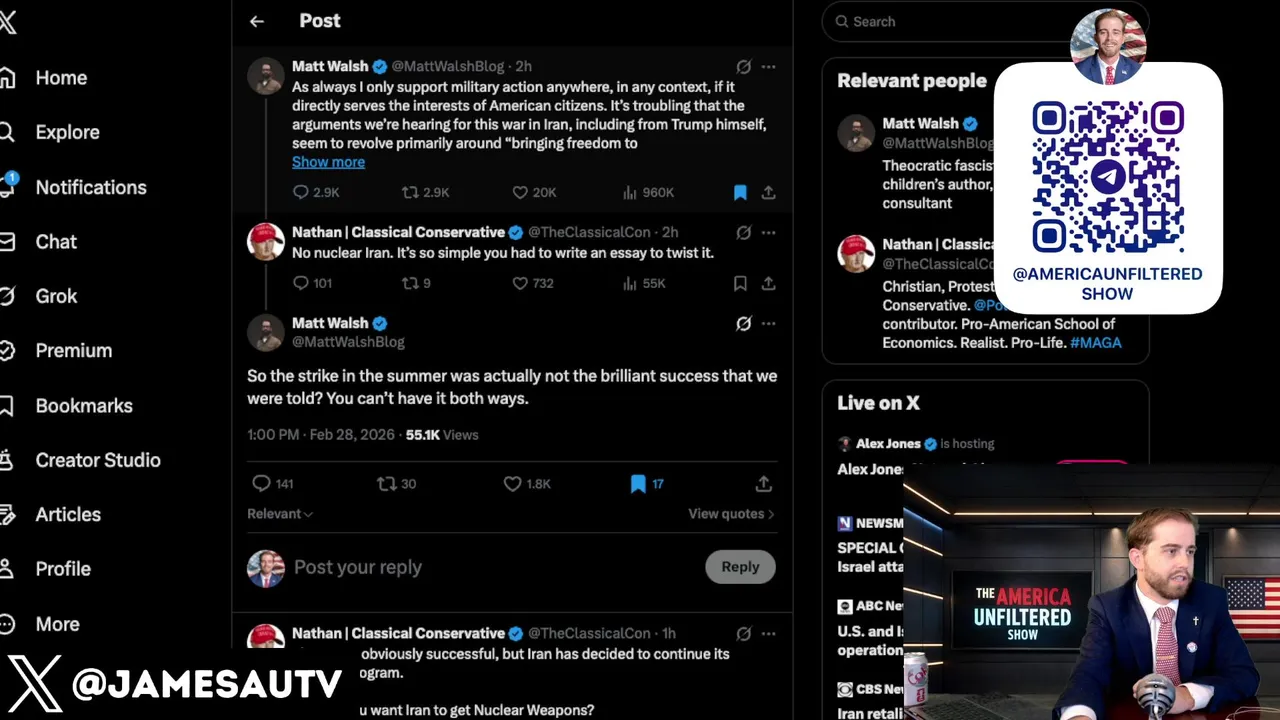
Task: Toggle the bookmark on Matt Walsh's top post
Action: point(740,192)
